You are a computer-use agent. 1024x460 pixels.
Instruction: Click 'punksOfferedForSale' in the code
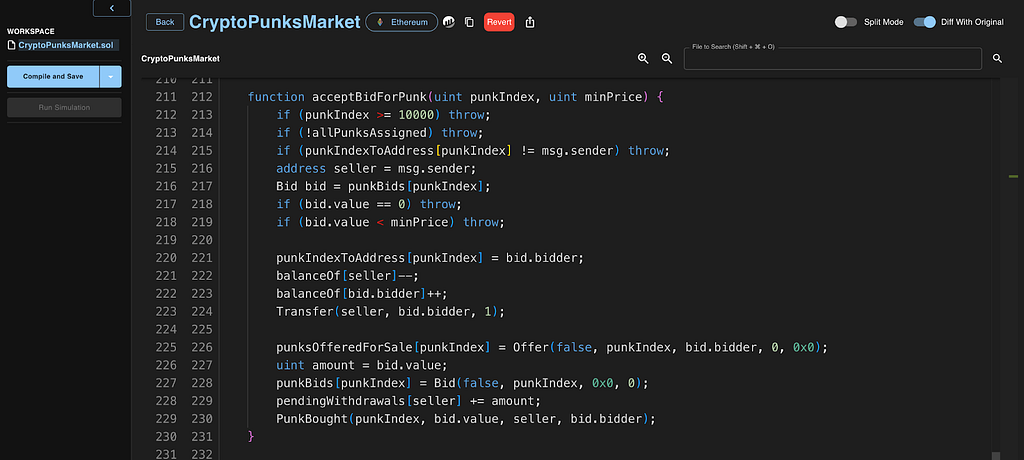coord(344,347)
